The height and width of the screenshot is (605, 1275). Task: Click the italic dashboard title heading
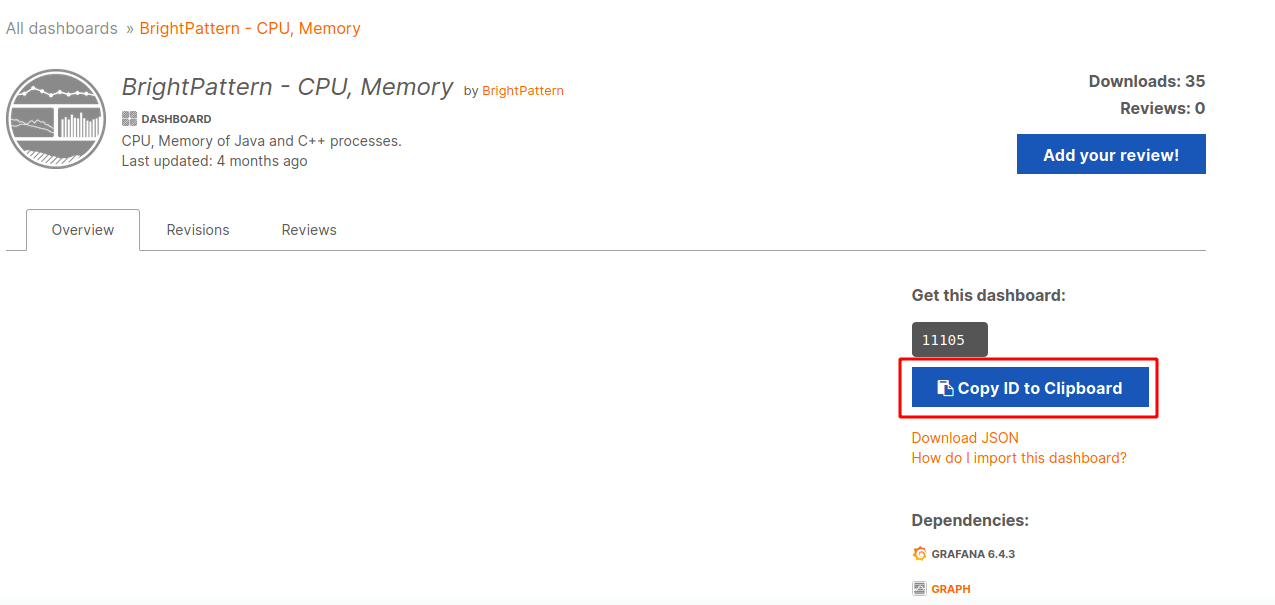288,87
